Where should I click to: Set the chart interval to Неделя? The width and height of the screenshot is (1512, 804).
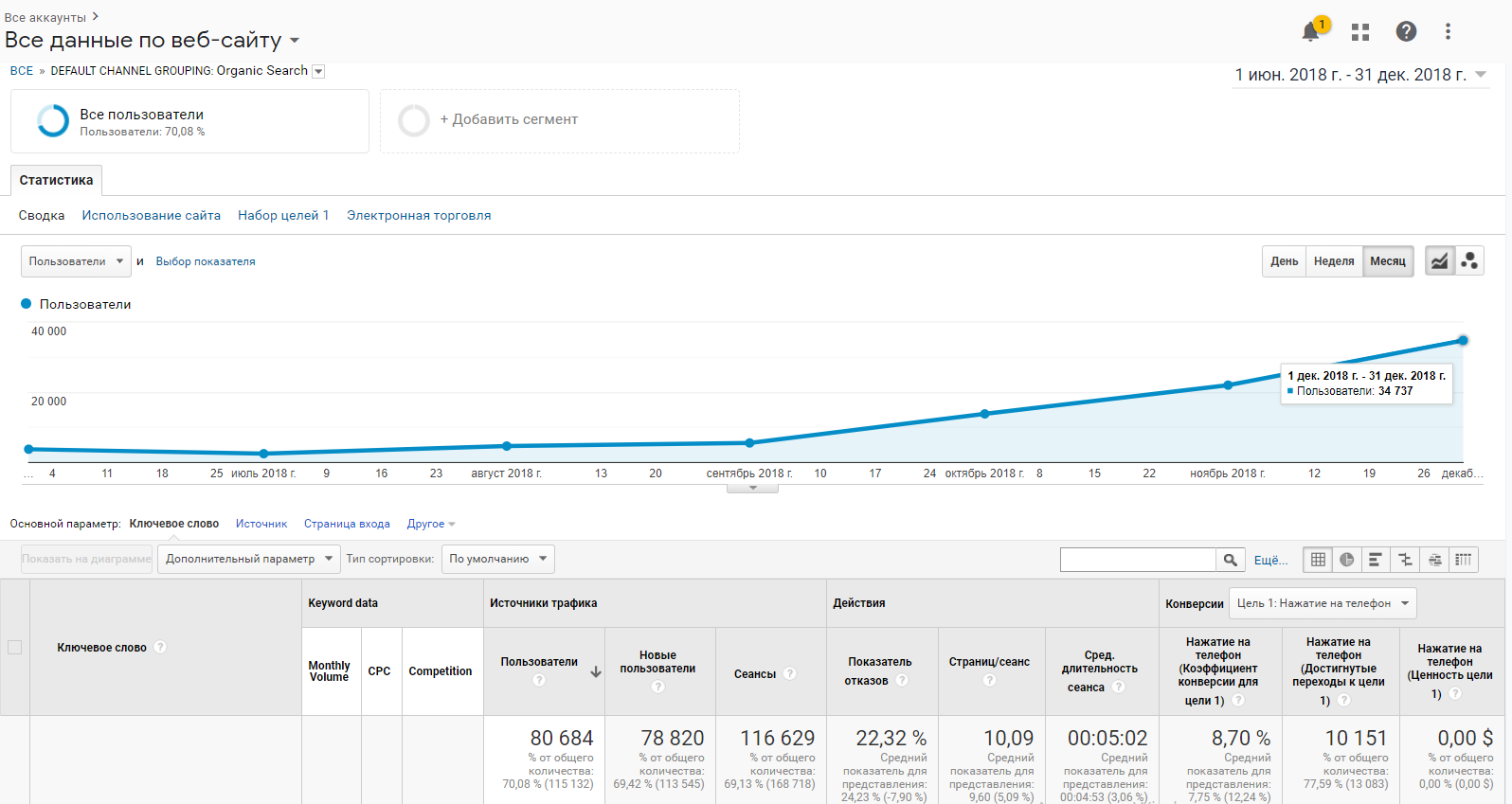1333,261
